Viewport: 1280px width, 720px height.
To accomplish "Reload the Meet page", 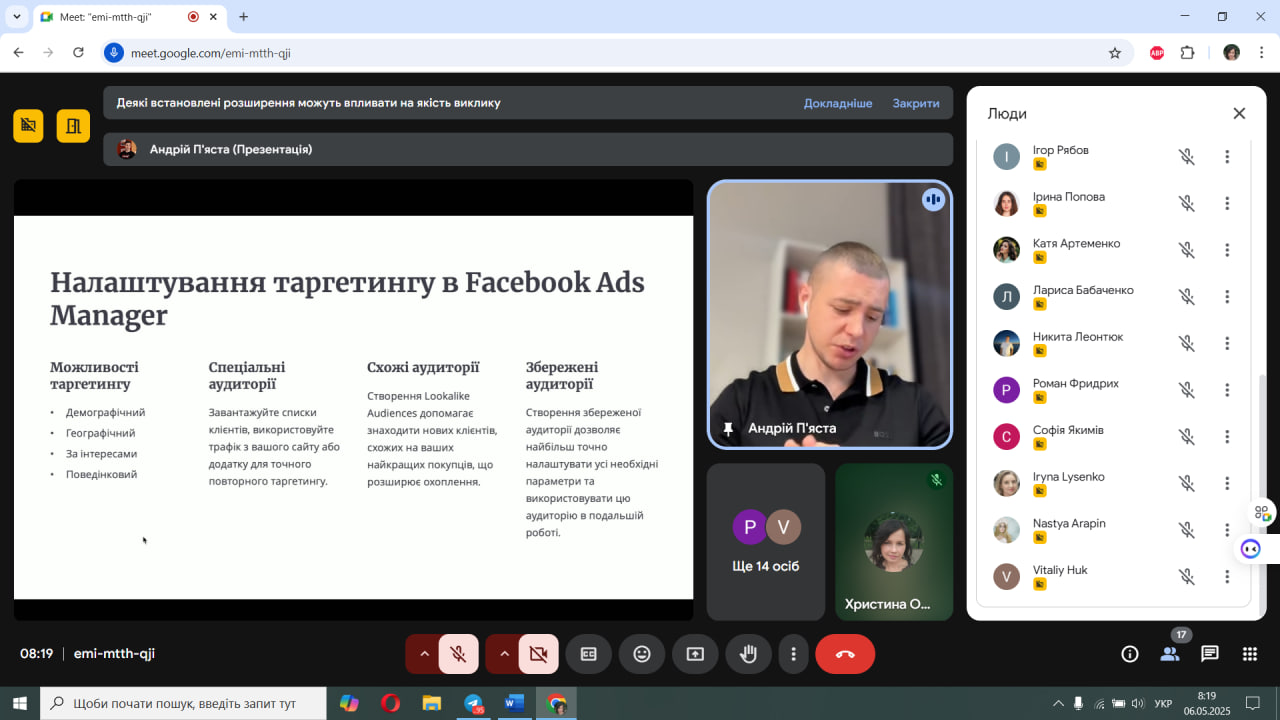I will coord(79,53).
